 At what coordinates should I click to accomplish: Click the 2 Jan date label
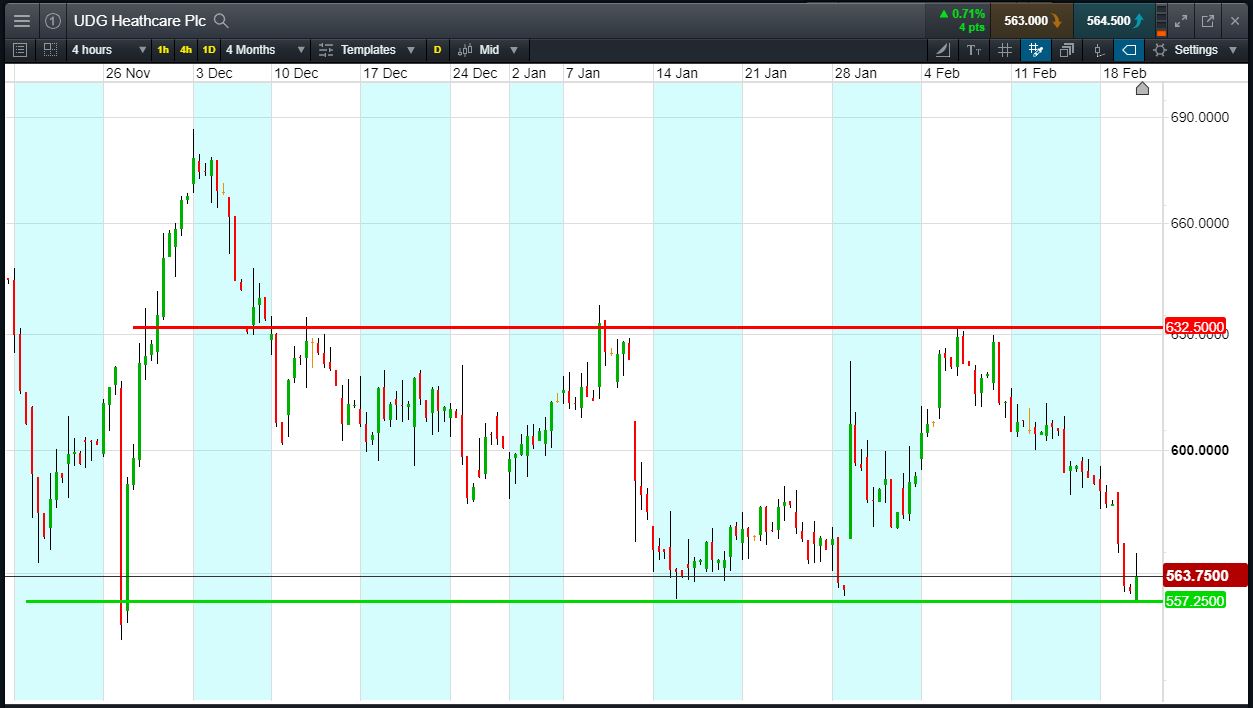529,73
